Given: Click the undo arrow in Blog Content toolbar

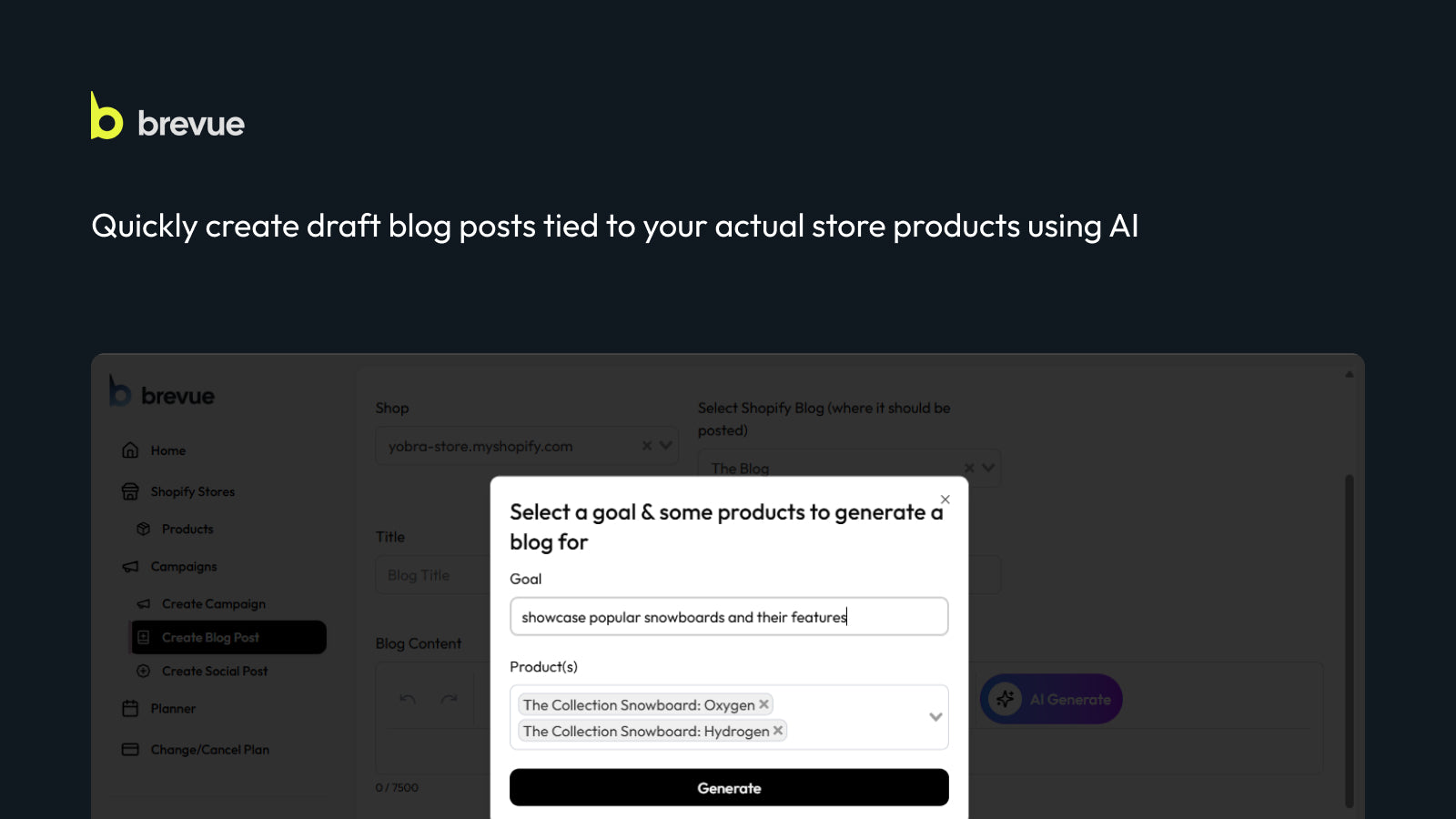Looking at the screenshot, I should coord(407,697).
